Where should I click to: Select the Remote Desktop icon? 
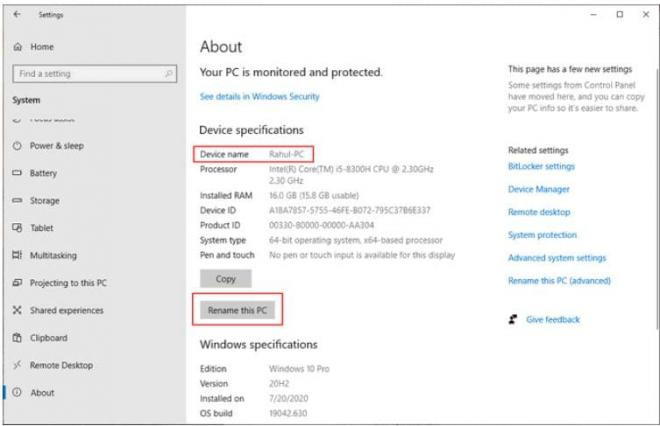click(17, 365)
